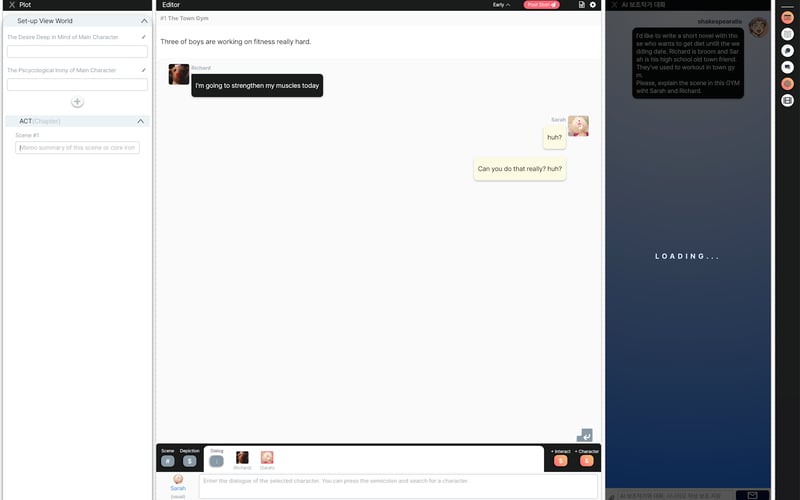
Task: Click the Scene #1 memo summary field
Action: point(77,147)
